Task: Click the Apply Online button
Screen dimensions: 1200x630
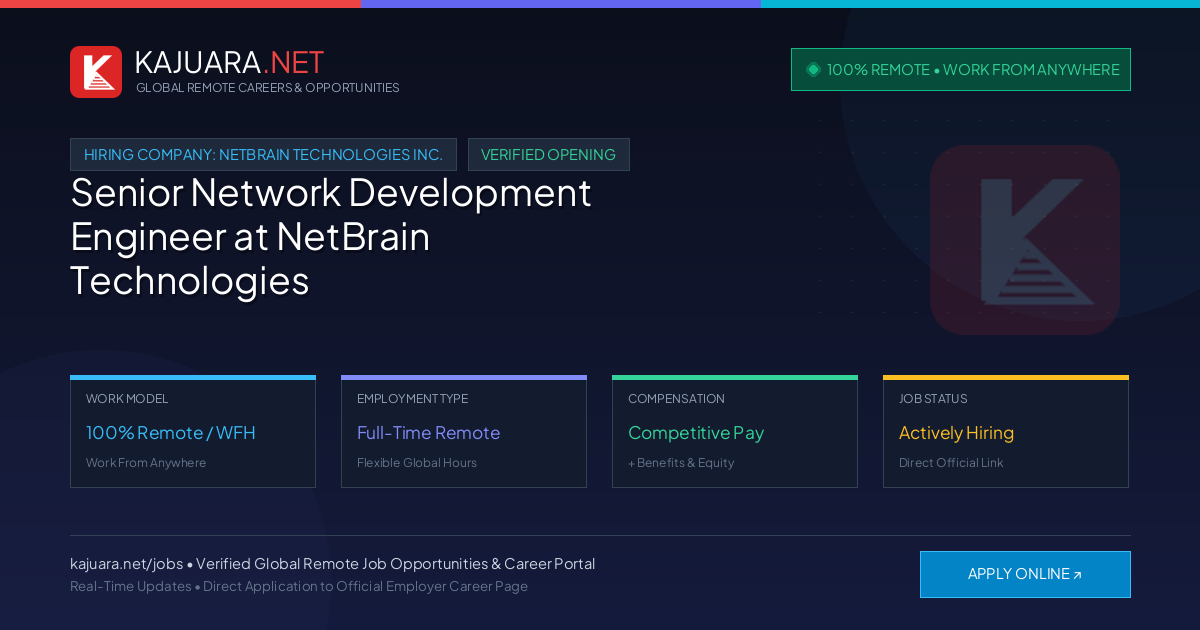Action: [1025, 574]
